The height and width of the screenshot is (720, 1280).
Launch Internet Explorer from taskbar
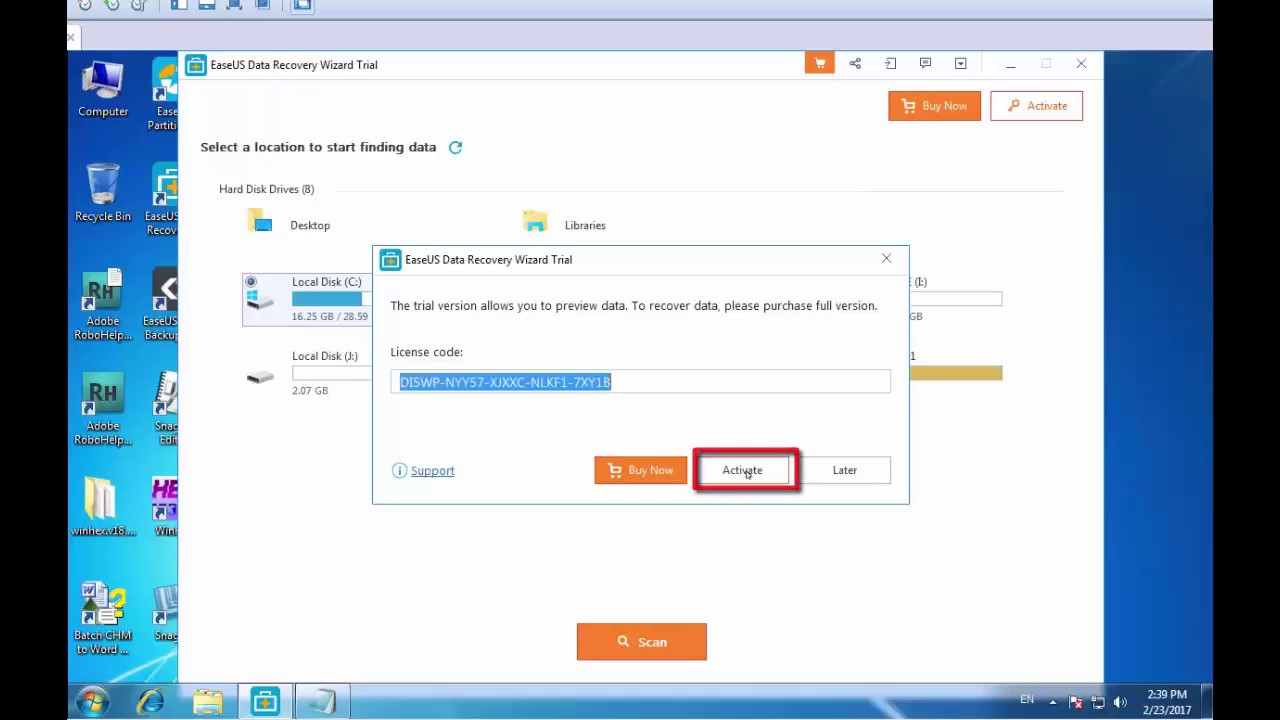(151, 703)
